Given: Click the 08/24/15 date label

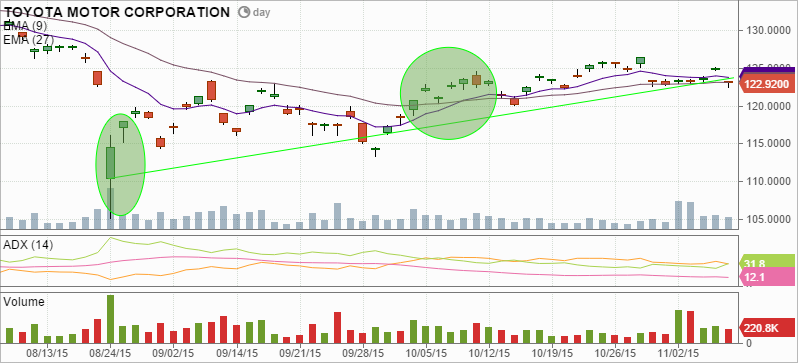Looking at the screenshot, I should click(110, 352).
